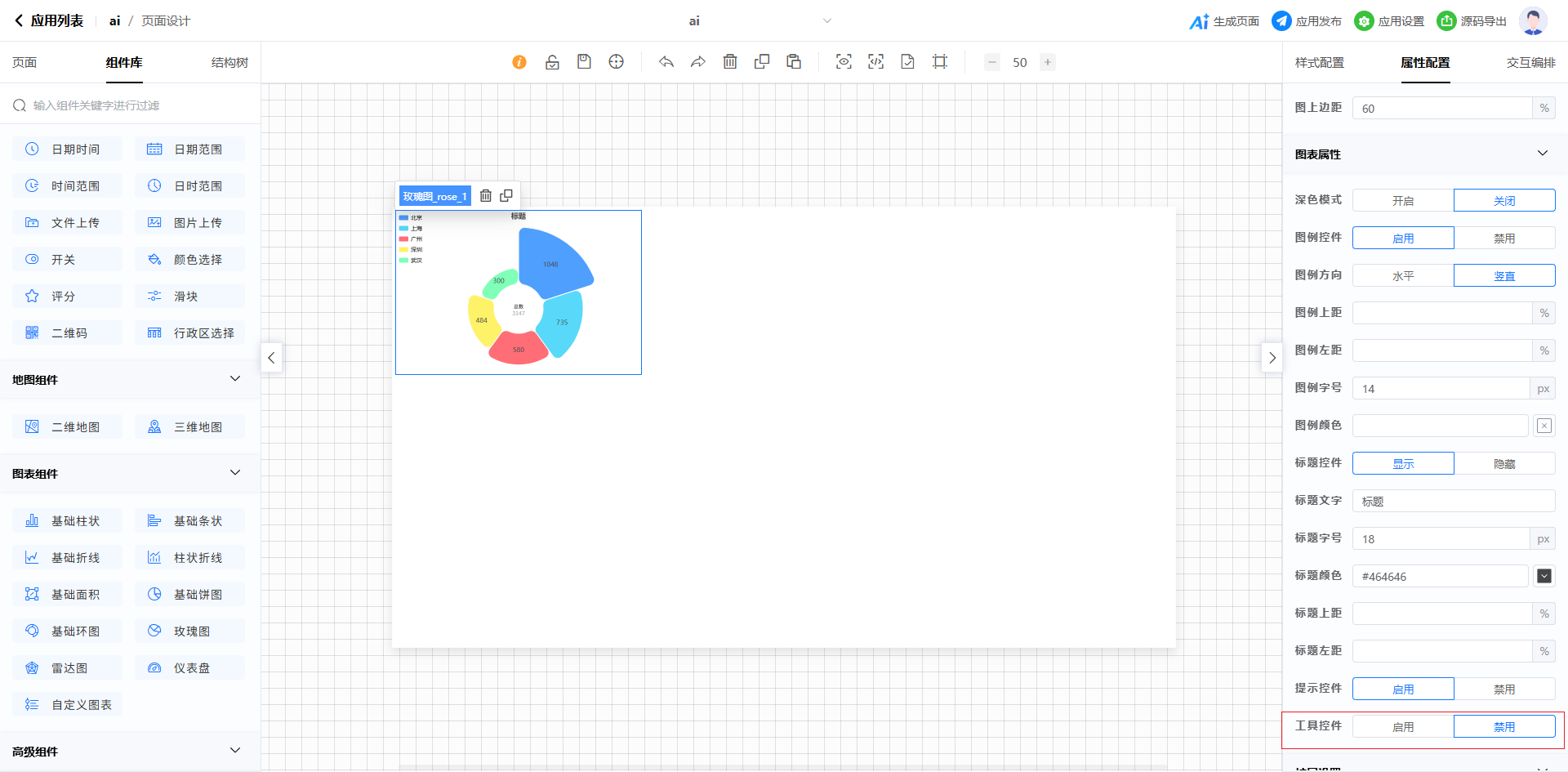Collapse the 图表属性 section
1568x772 pixels.
coord(1542,154)
